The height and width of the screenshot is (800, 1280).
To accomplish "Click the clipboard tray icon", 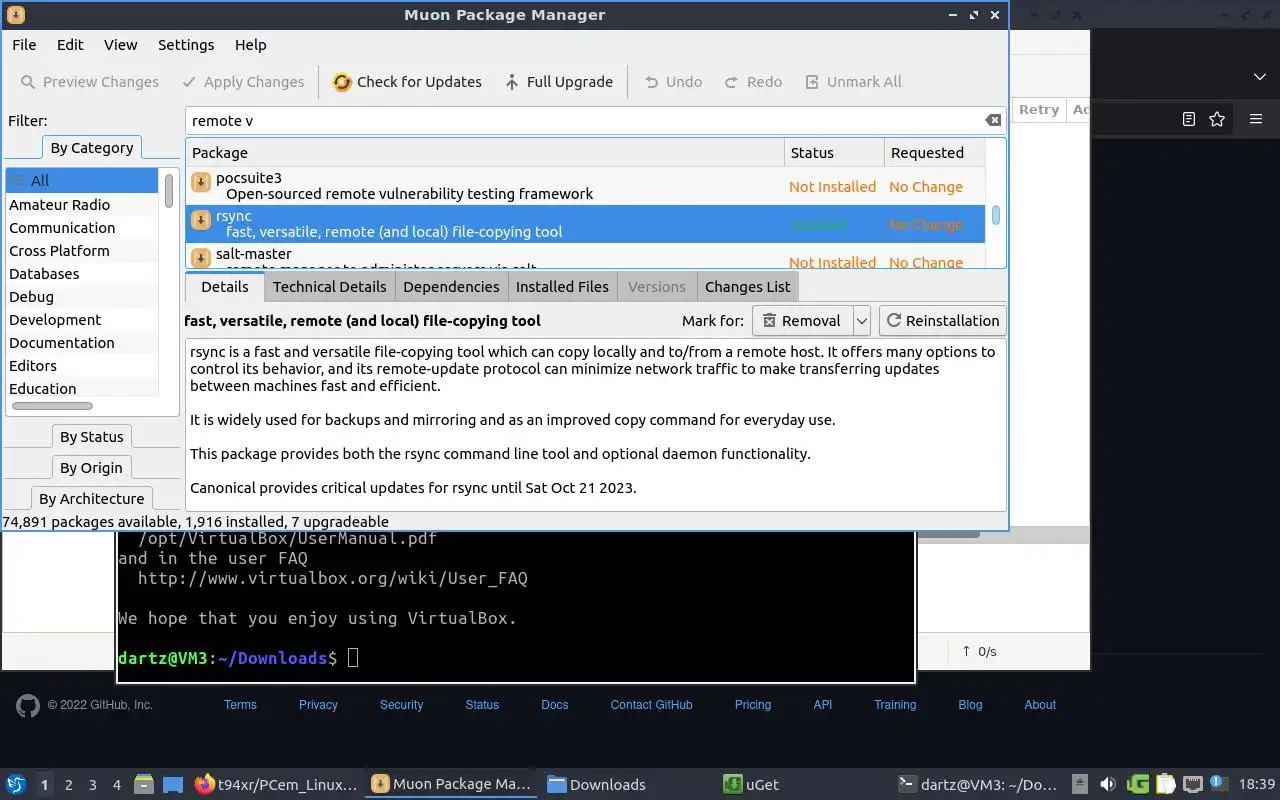I will 1165,784.
